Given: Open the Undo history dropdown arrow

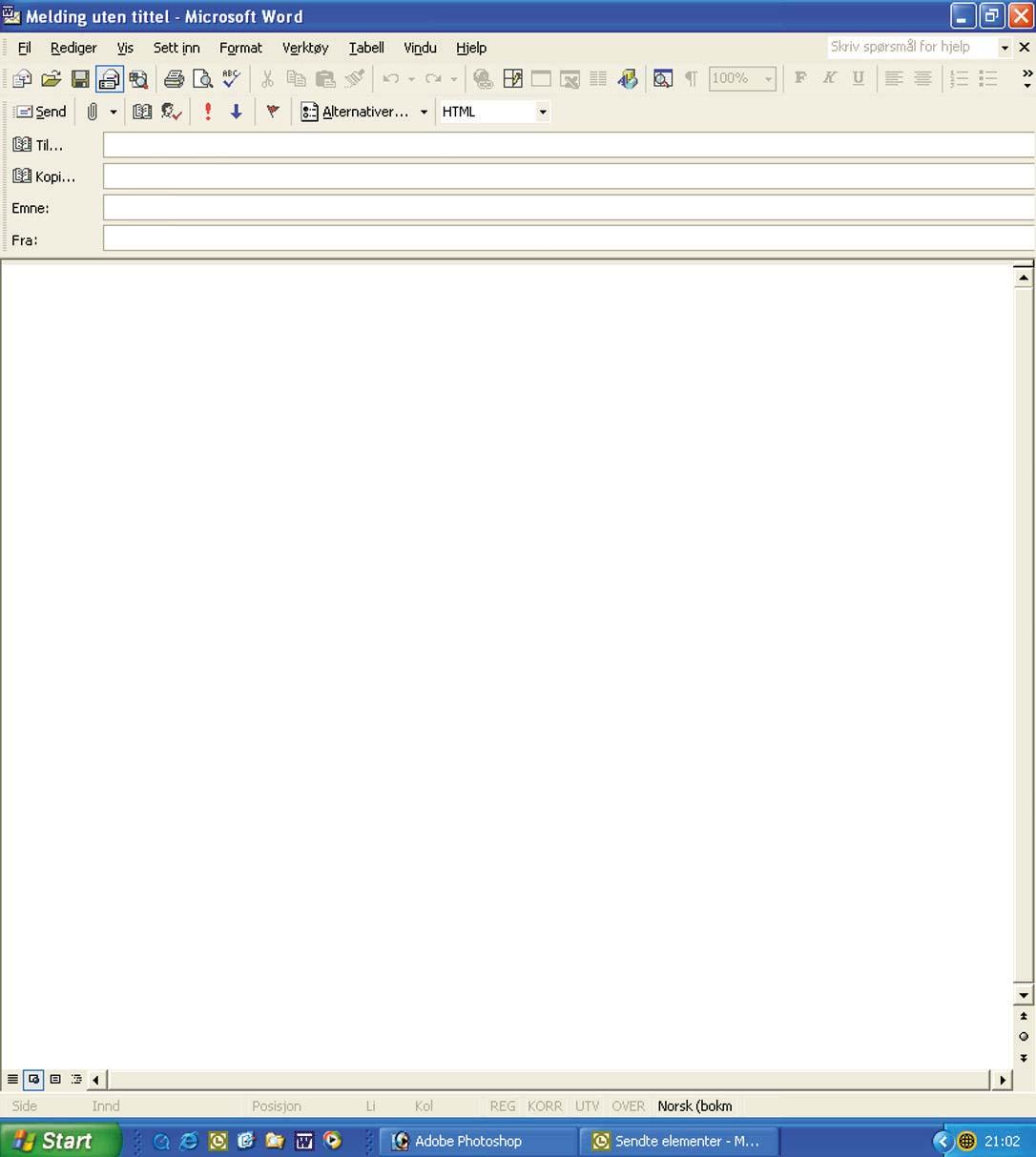Looking at the screenshot, I should [x=411, y=79].
